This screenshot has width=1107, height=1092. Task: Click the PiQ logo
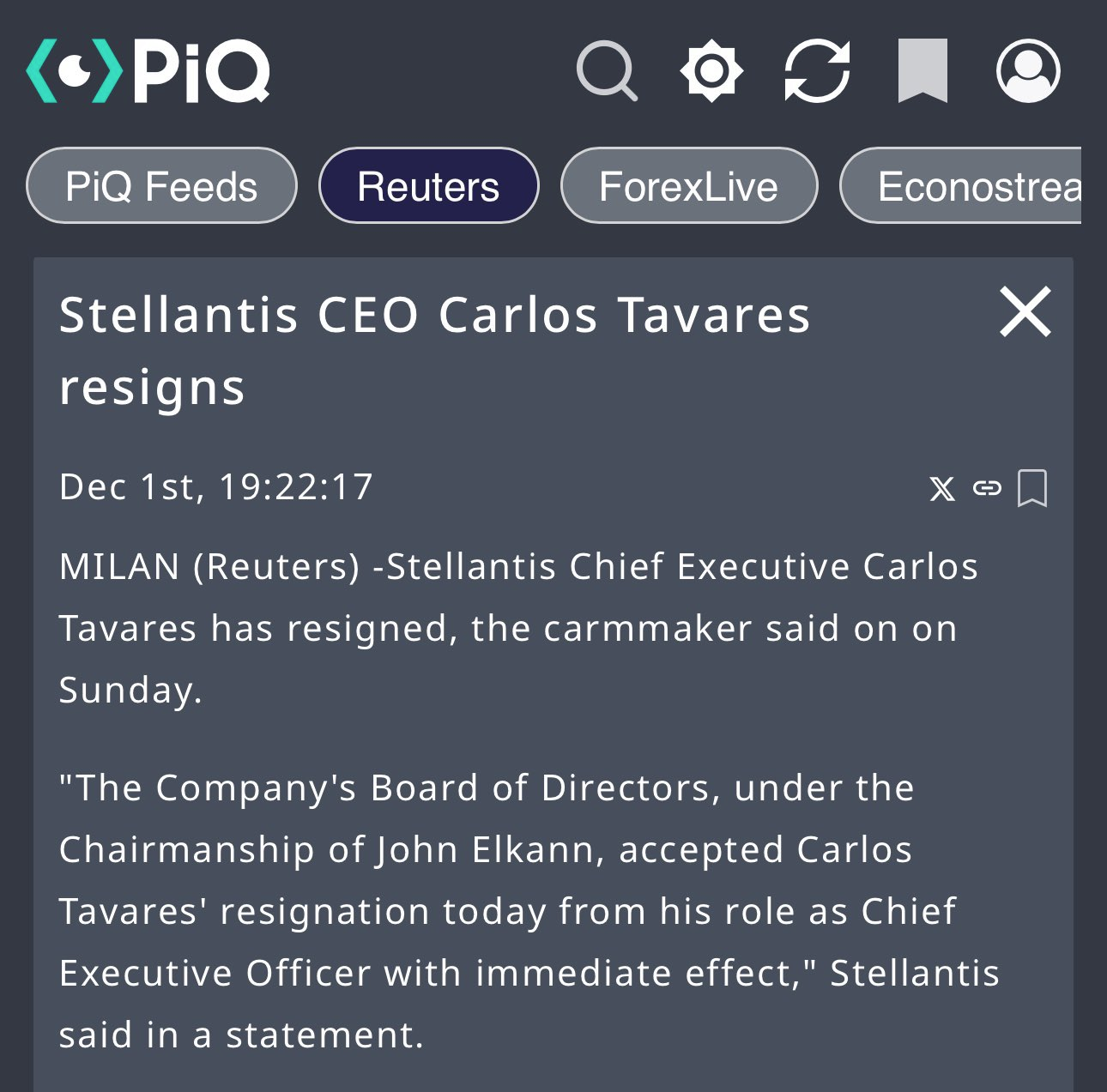coord(148,70)
